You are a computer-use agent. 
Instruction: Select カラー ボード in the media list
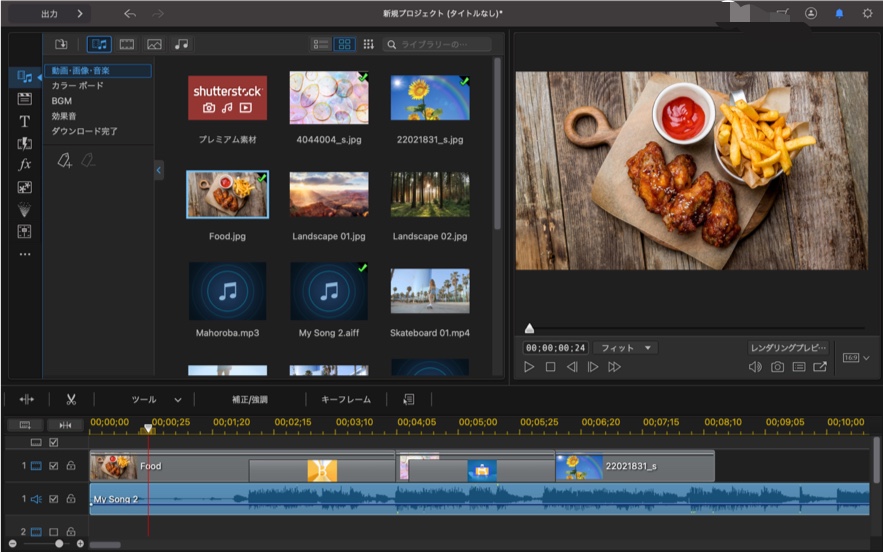(77, 86)
